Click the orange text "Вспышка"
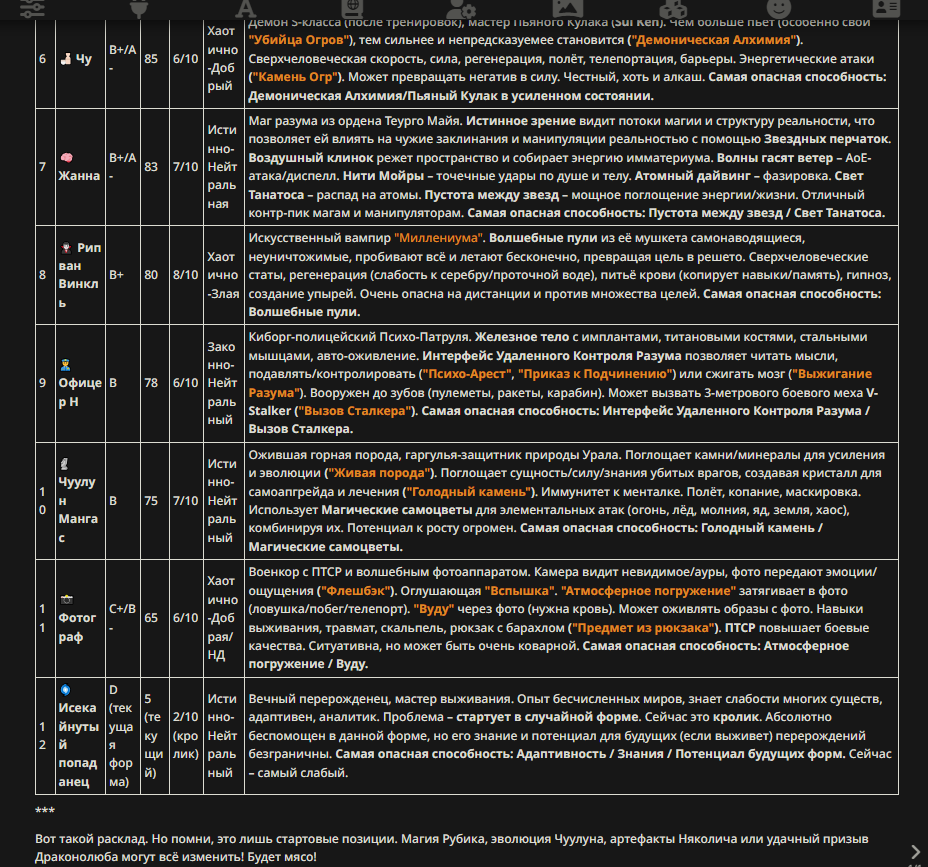Viewport: 928px width, 867px height. coord(520,591)
